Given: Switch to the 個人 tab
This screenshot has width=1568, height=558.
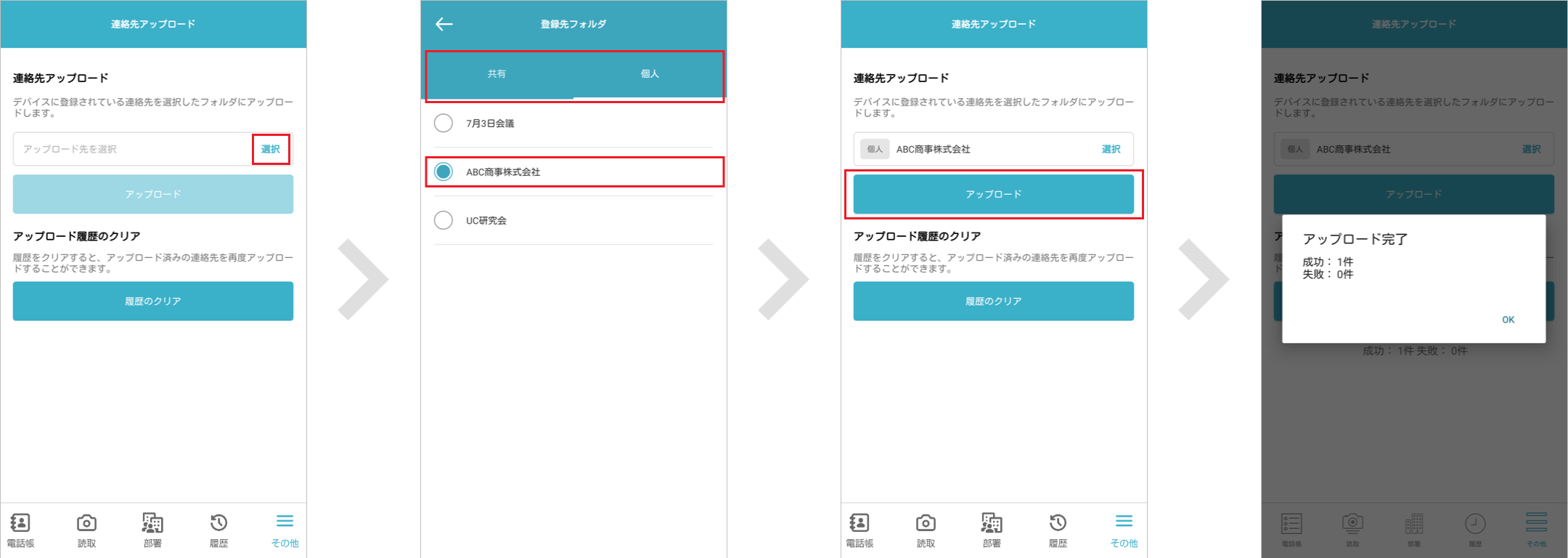Looking at the screenshot, I should tap(650, 74).
